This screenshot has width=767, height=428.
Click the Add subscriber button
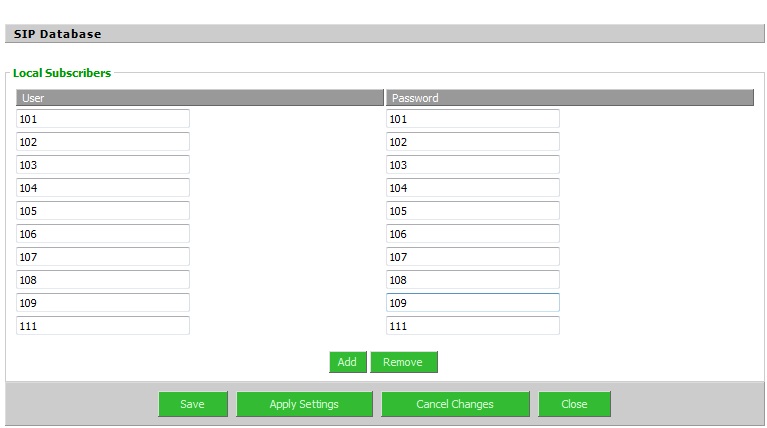click(347, 362)
